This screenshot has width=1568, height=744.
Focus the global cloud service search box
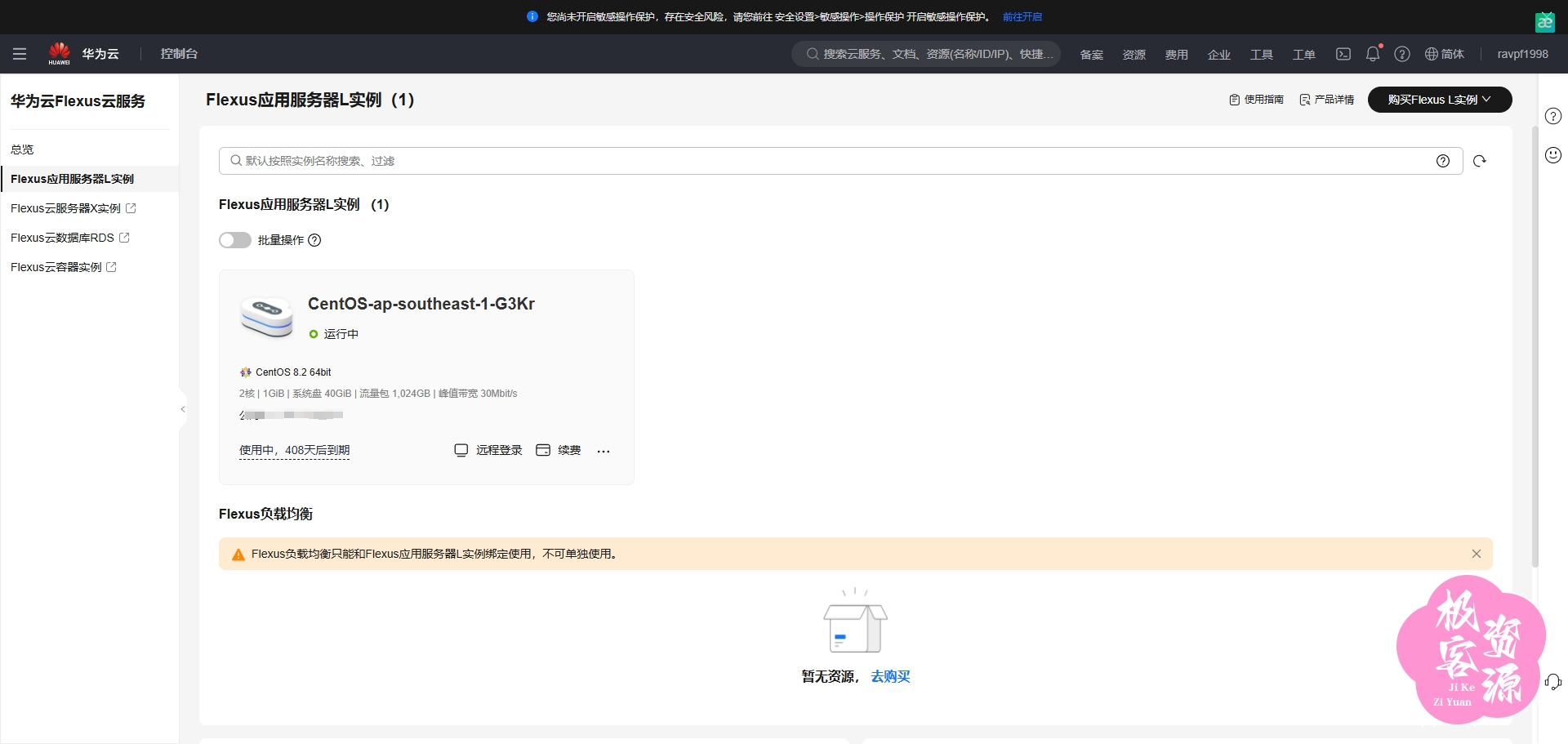(926, 54)
